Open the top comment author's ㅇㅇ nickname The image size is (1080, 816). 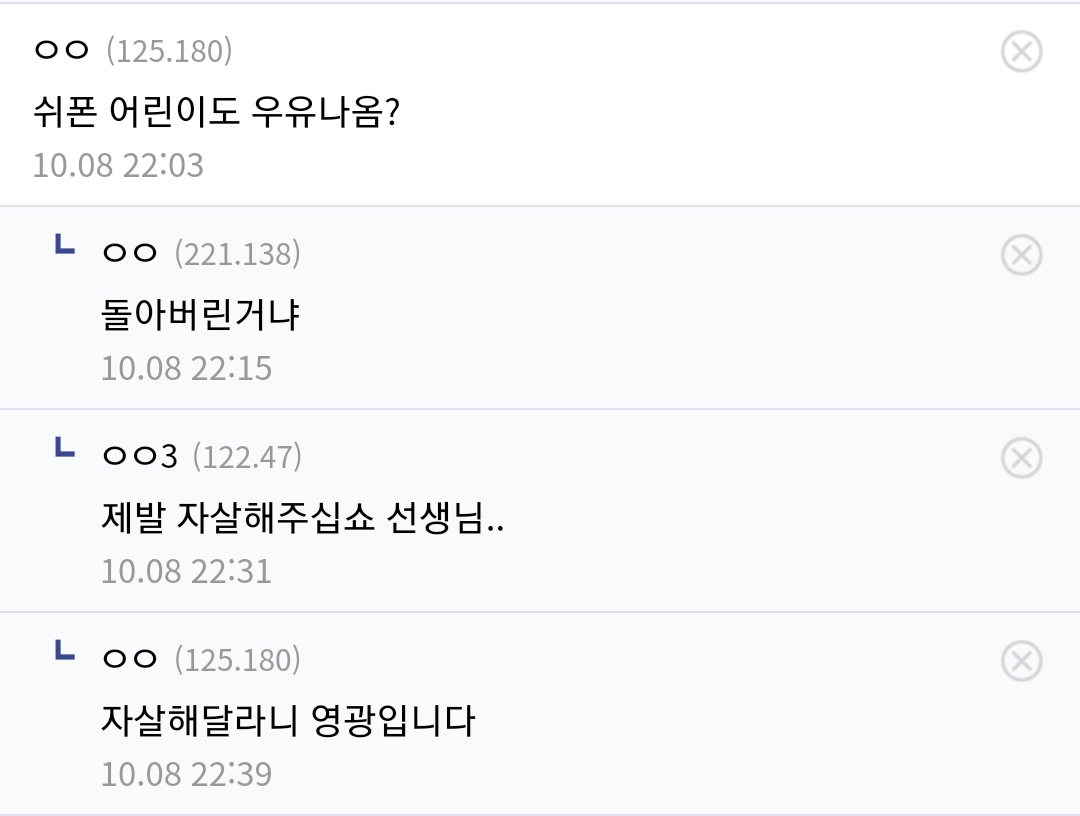(x=62, y=51)
